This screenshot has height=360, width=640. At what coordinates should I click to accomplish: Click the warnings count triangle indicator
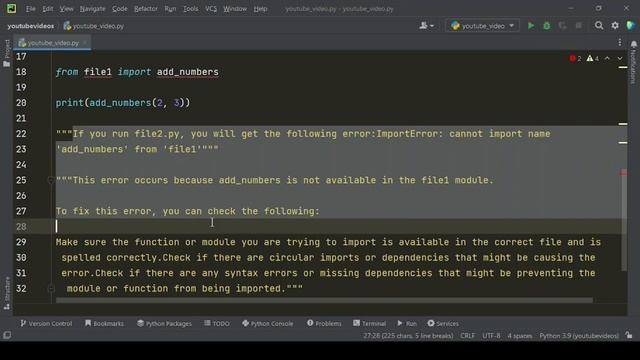point(592,58)
